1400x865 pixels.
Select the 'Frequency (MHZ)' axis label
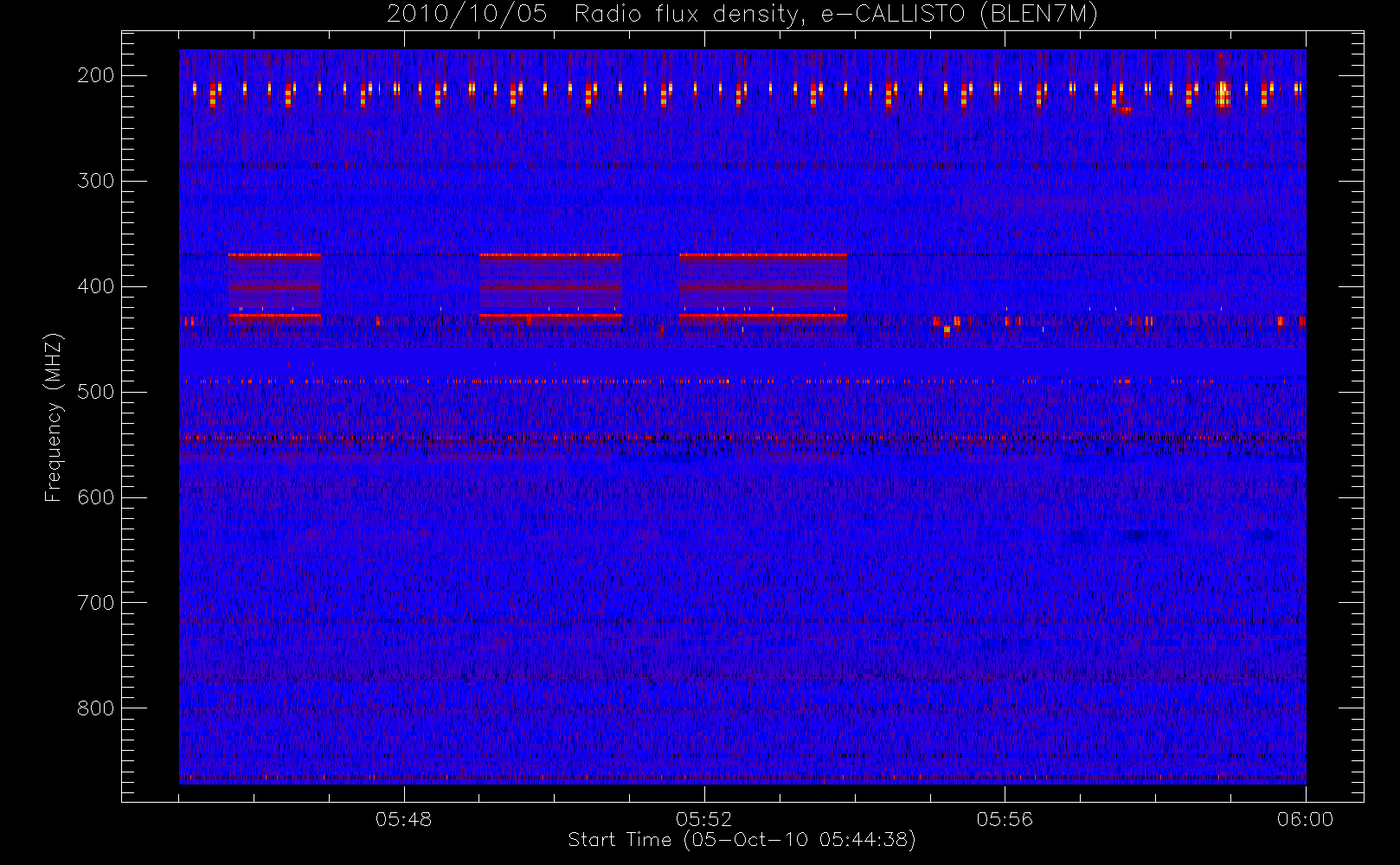(54, 417)
